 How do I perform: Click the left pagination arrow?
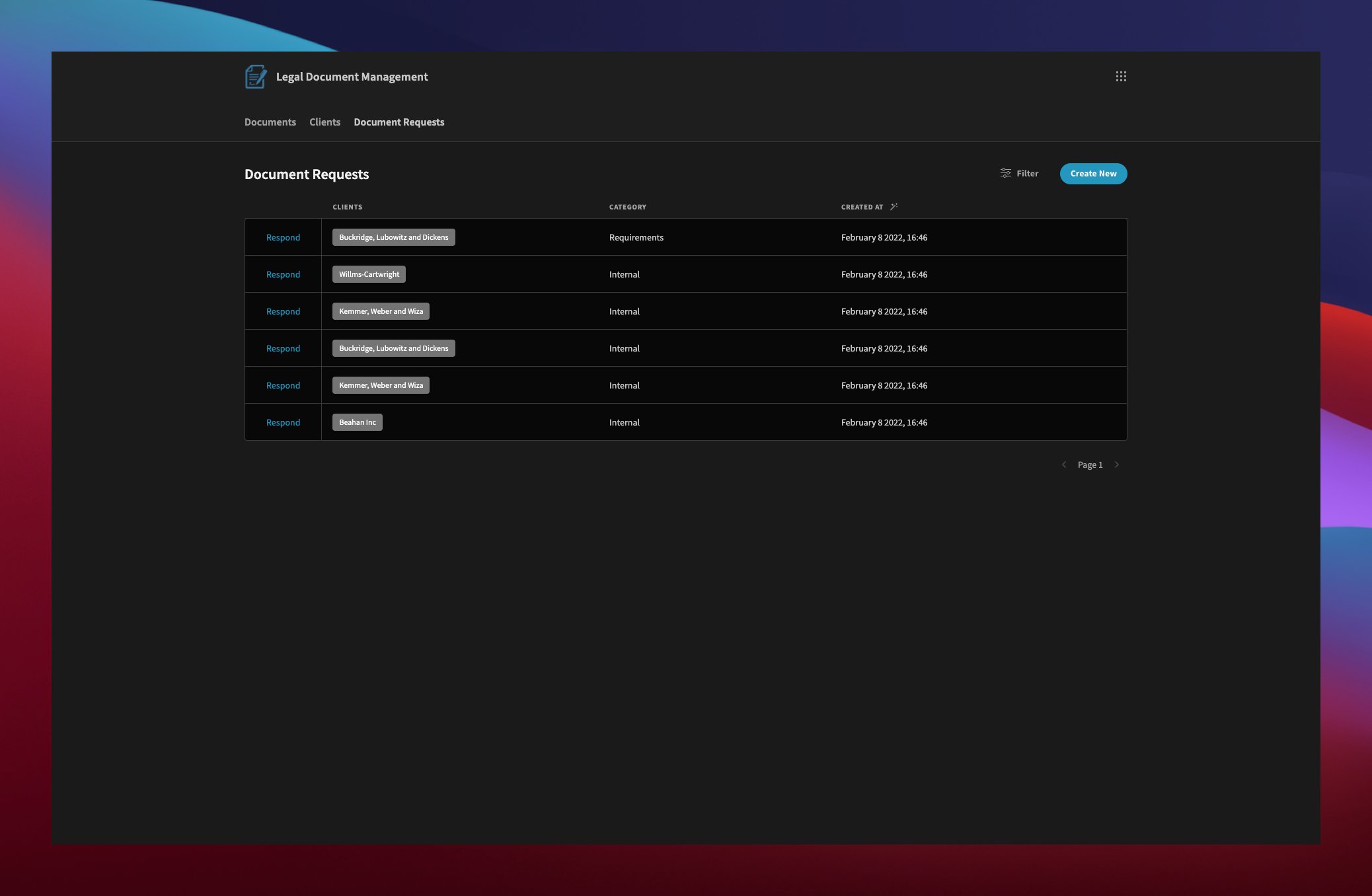(x=1064, y=464)
